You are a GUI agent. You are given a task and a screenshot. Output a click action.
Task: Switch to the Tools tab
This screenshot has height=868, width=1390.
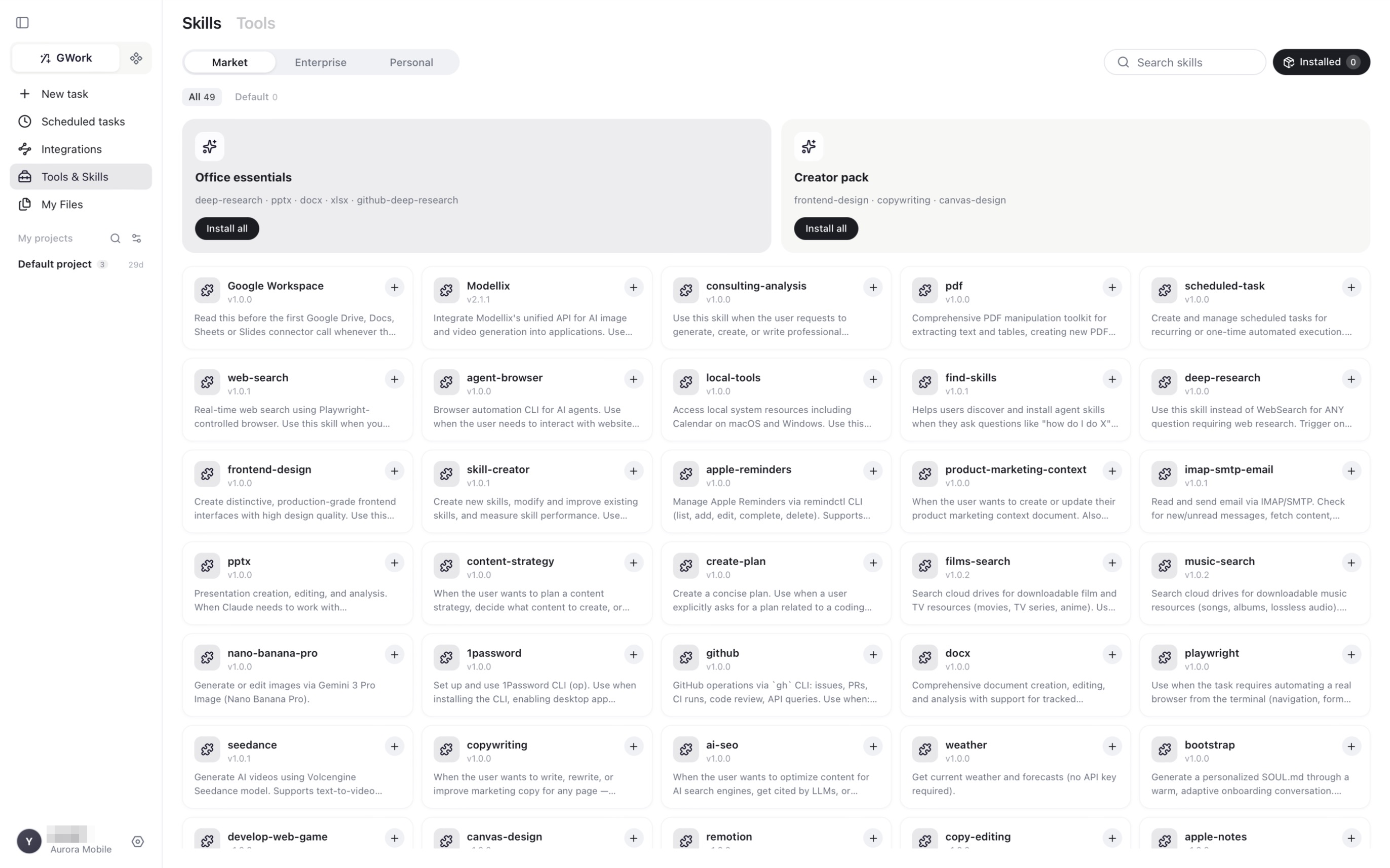[256, 23]
